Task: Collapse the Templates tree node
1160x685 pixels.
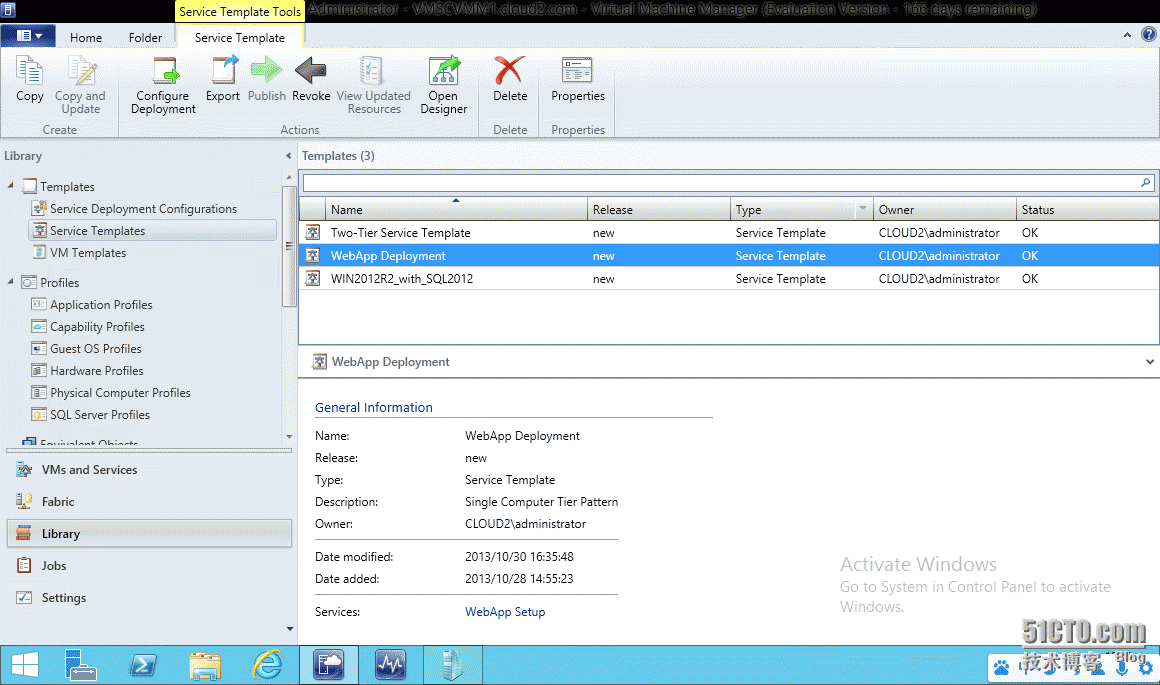Action: pos(10,186)
